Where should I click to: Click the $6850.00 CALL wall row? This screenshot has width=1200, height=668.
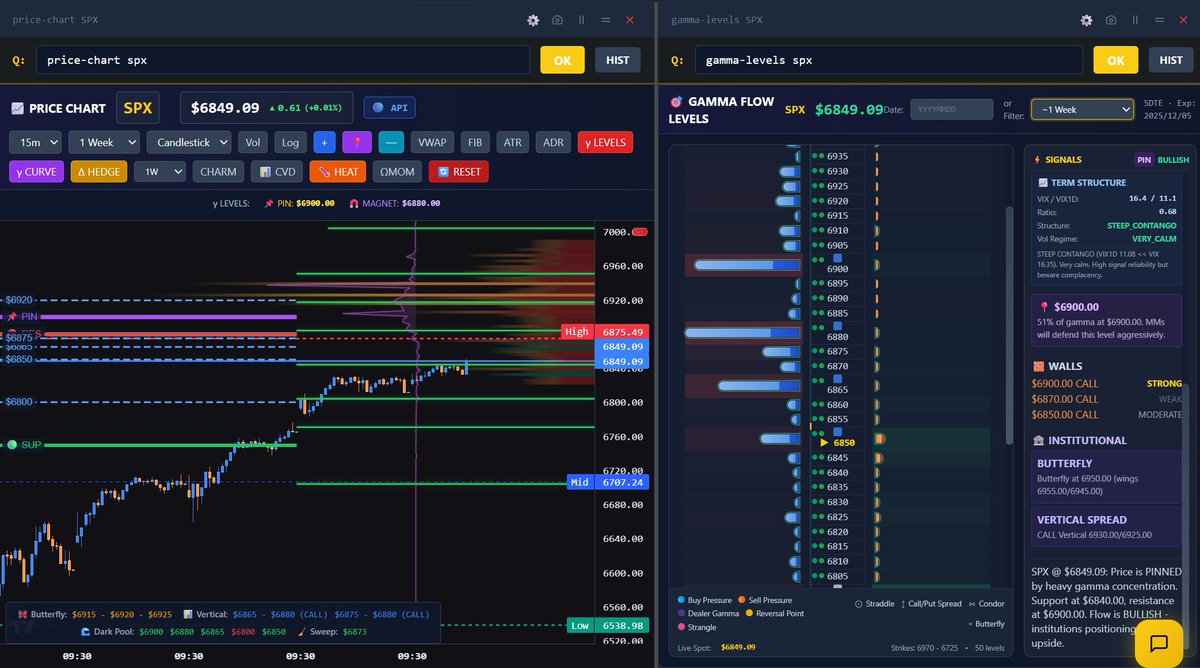(1108, 414)
